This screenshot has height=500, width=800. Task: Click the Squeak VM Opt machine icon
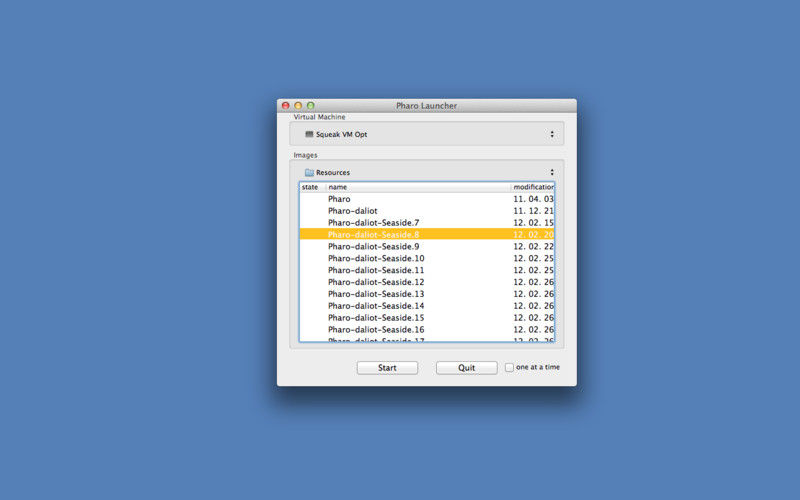(309, 134)
